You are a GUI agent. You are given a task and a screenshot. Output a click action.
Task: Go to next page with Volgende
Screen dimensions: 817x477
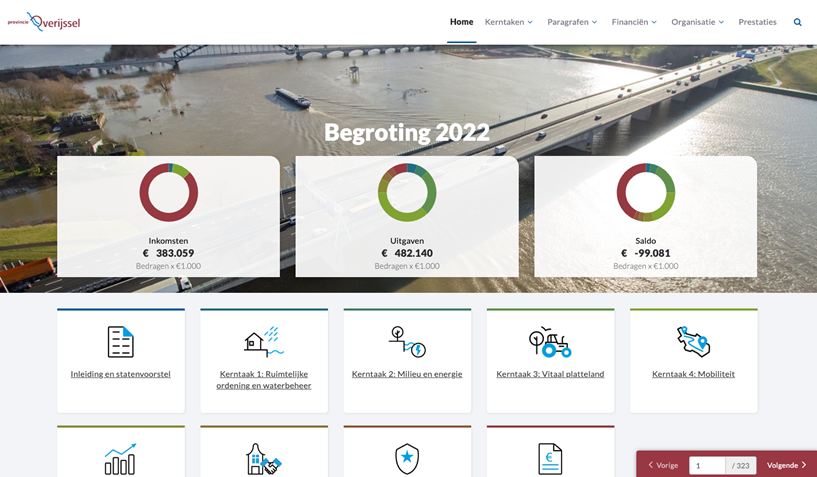tap(786, 465)
